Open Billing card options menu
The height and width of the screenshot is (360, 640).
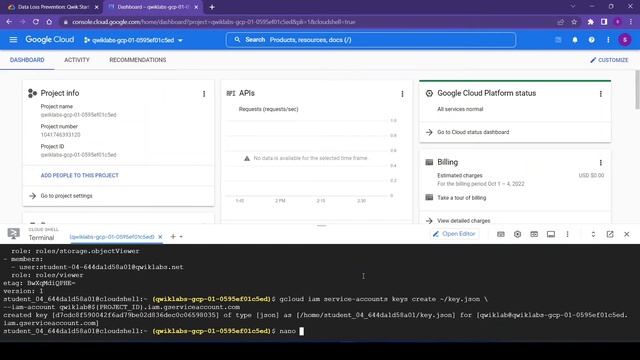[x=600, y=162]
